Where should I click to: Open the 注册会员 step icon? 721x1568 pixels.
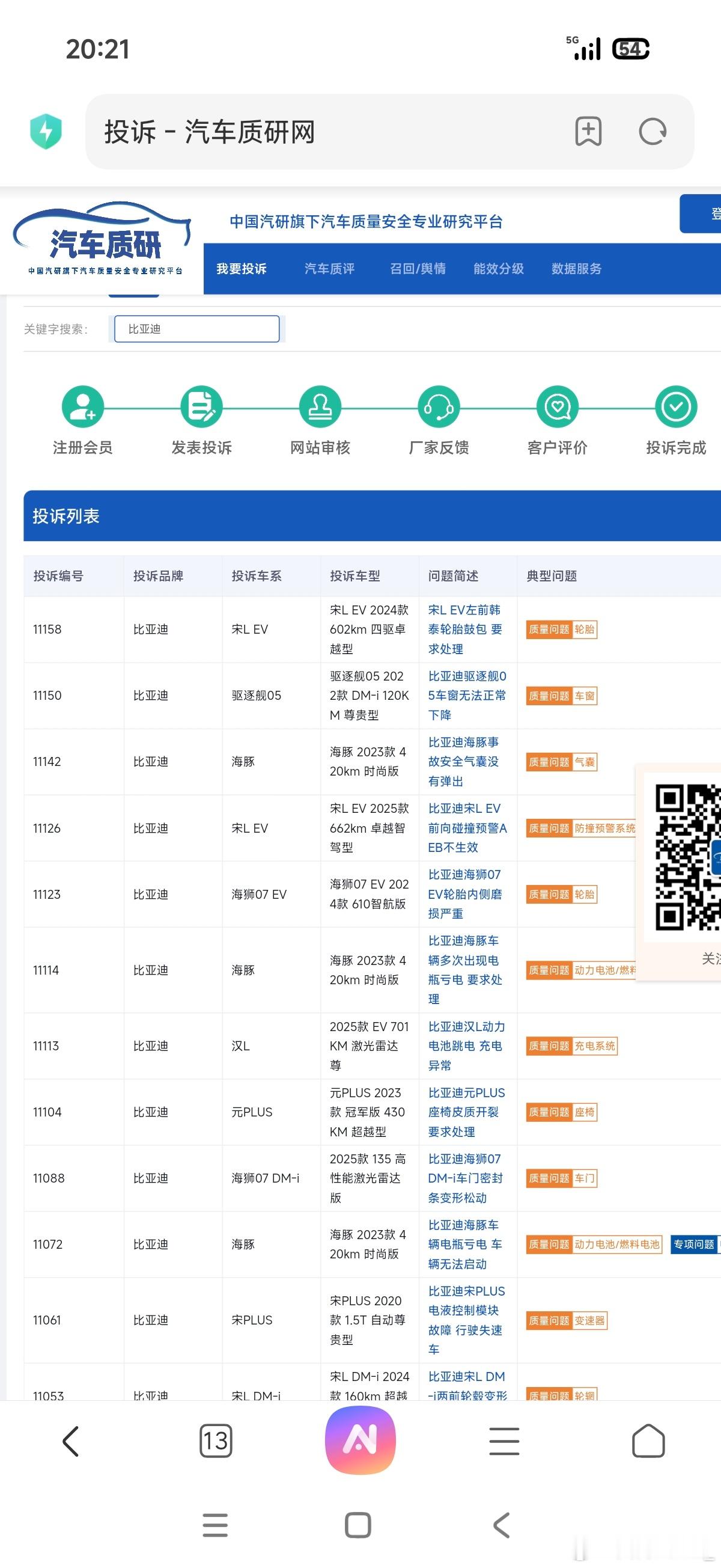pyautogui.click(x=83, y=406)
